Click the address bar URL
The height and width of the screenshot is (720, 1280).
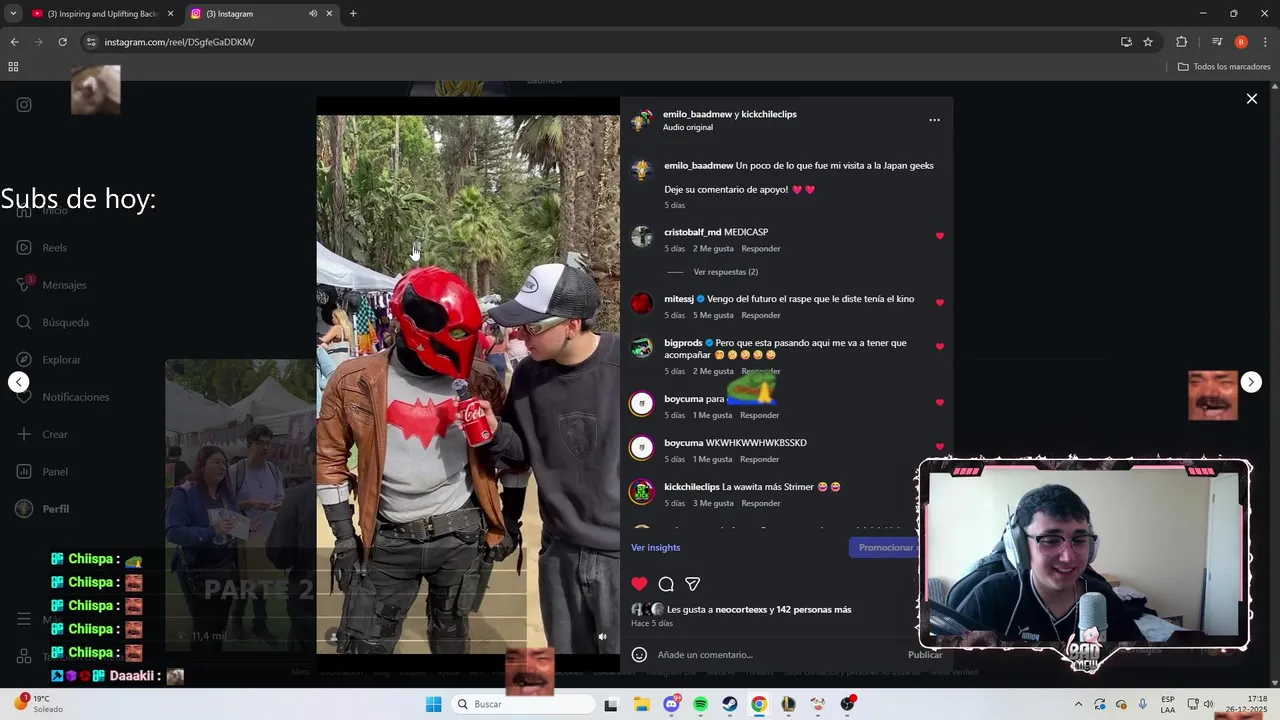click(180, 42)
